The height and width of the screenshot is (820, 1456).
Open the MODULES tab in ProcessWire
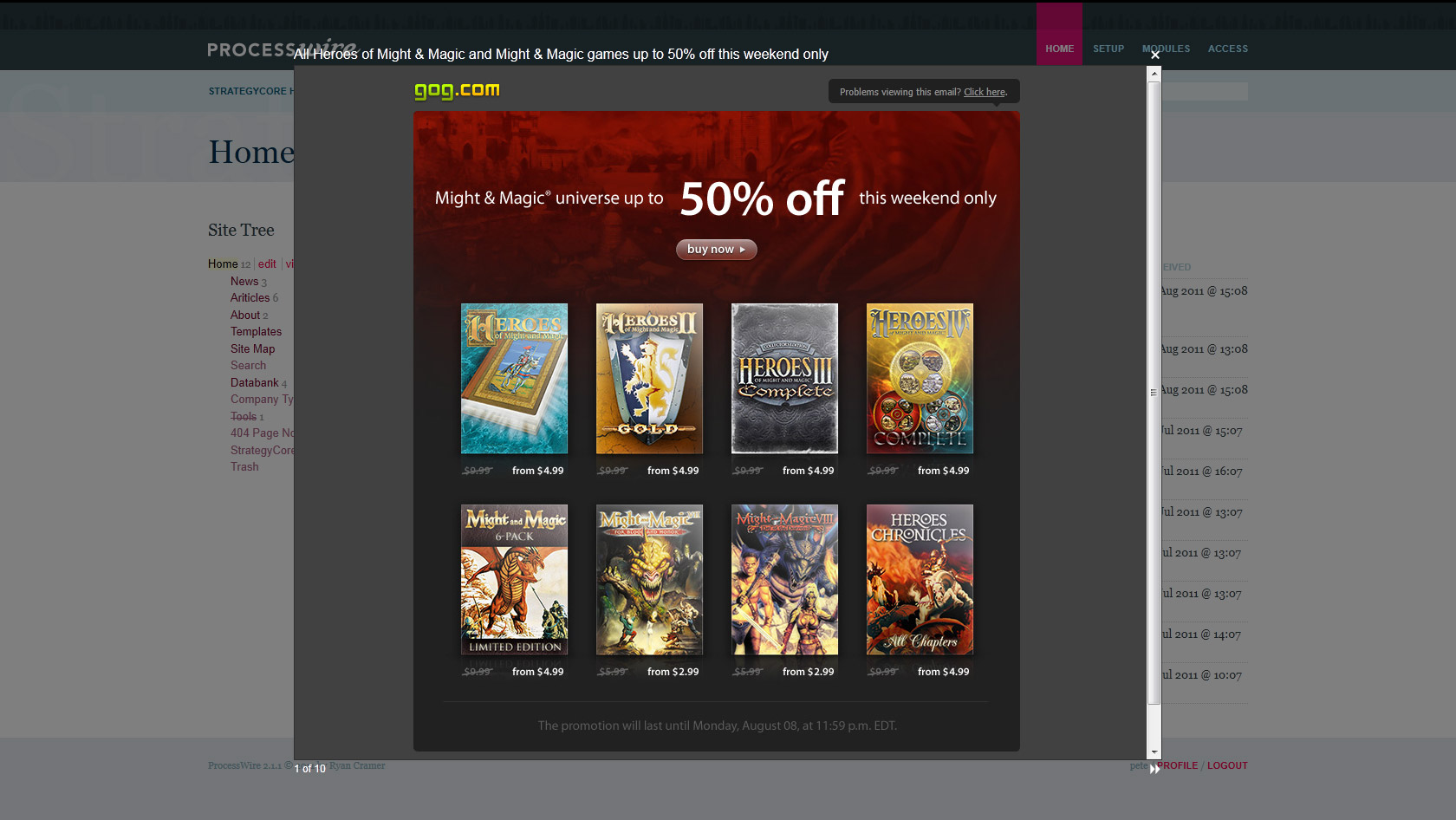(x=1166, y=49)
